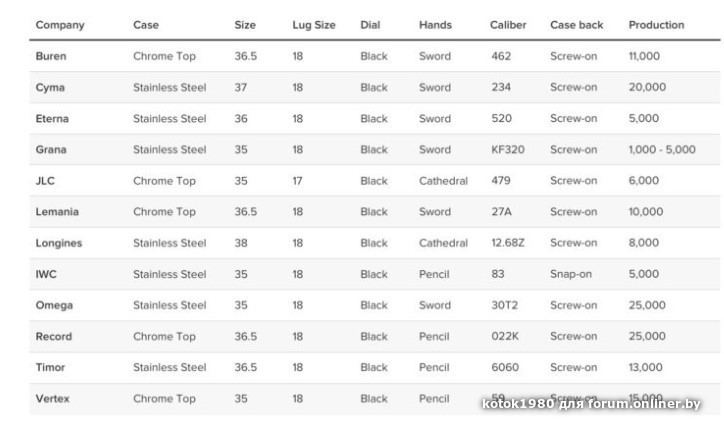Screen dimensions: 724x427
Task: Select the Cyma company cell
Action: click(x=50, y=88)
